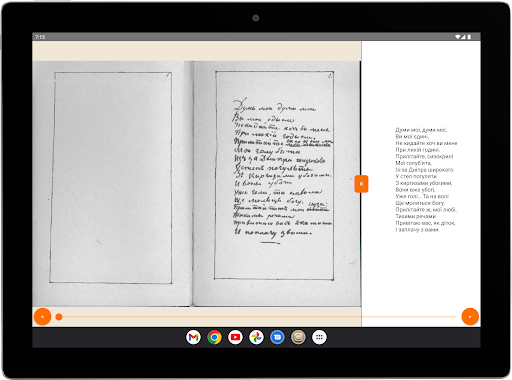Tap the 7:15 clock in the status bar

[40, 37]
